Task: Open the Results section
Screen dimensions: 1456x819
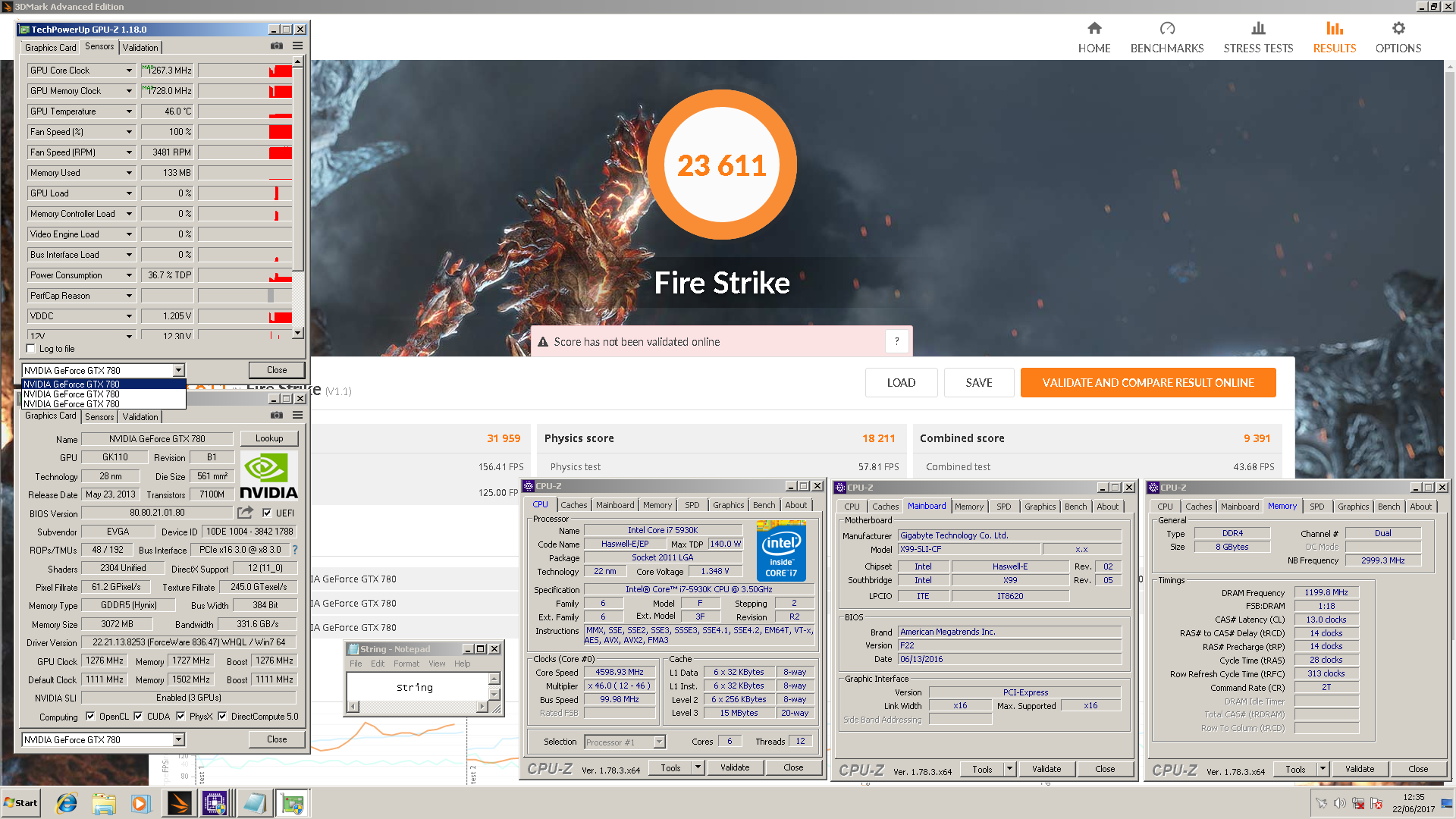Action: coord(1335,38)
